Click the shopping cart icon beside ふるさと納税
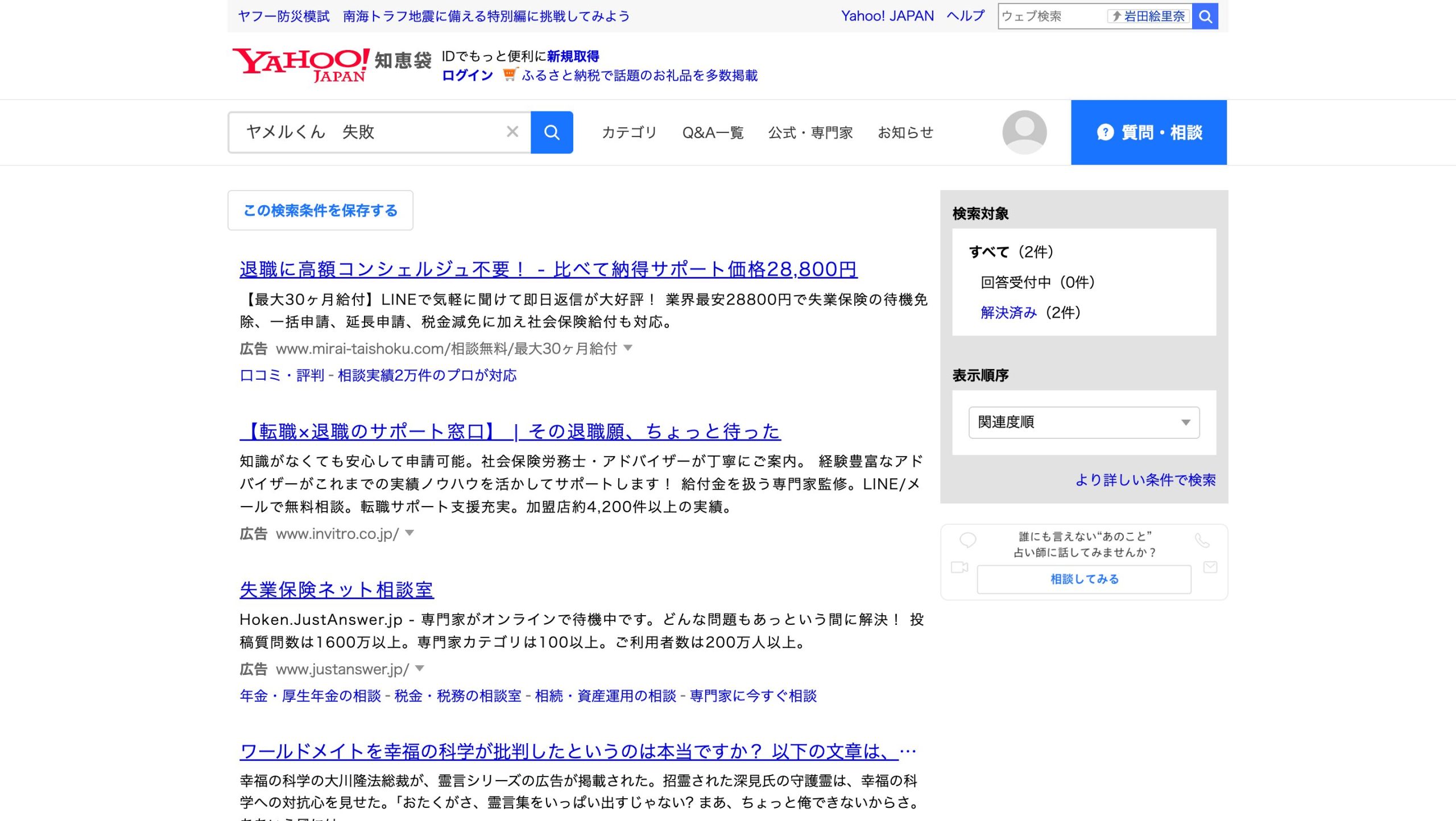1456x821 pixels. coord(510,74)
